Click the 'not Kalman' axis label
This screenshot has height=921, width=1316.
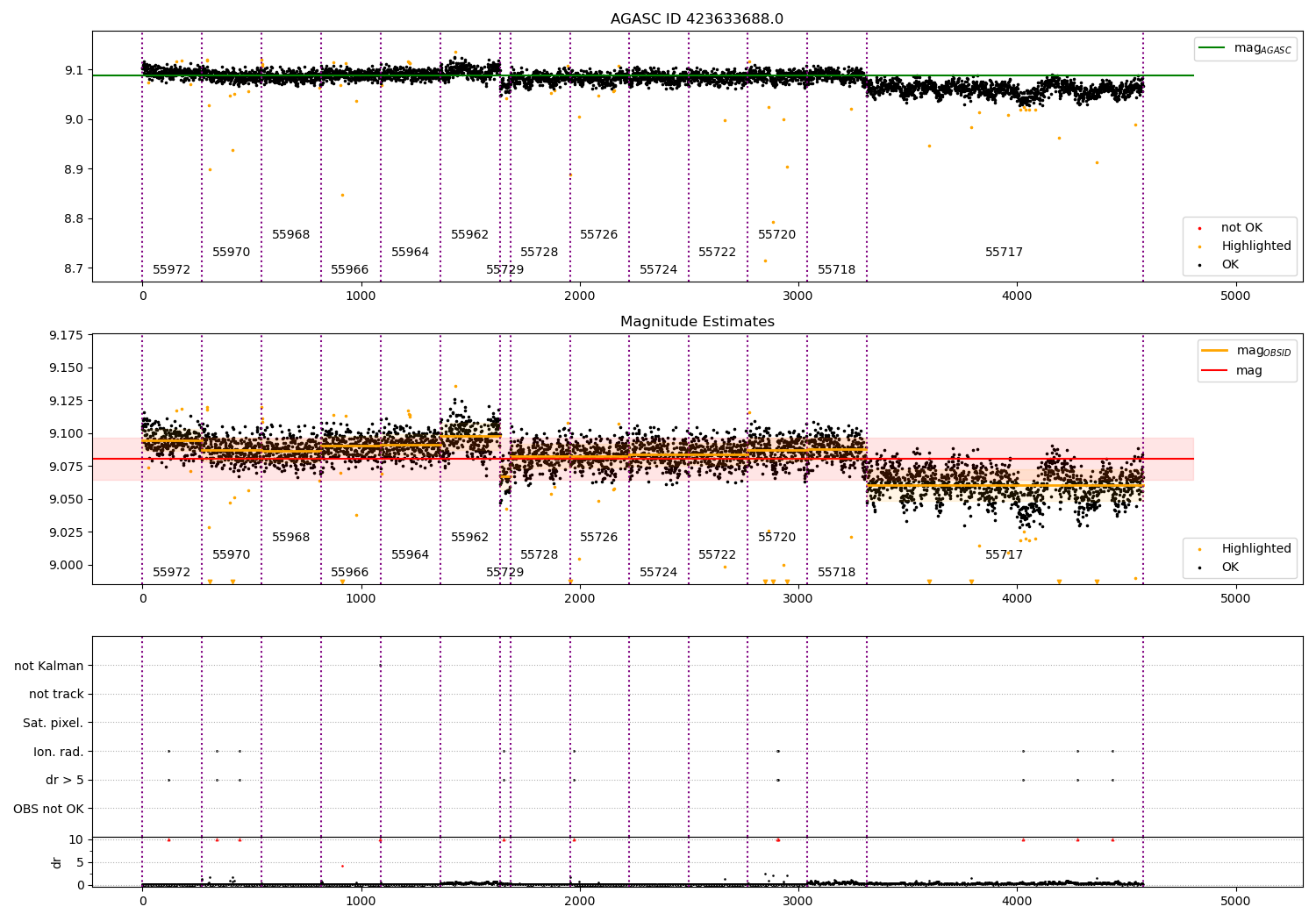[x=49, y=666]
